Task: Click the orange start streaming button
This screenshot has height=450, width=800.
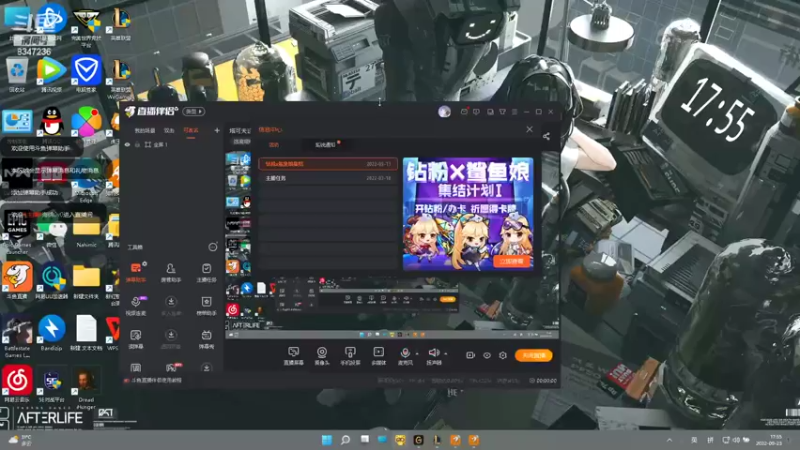Action: [x=534, y=355]
